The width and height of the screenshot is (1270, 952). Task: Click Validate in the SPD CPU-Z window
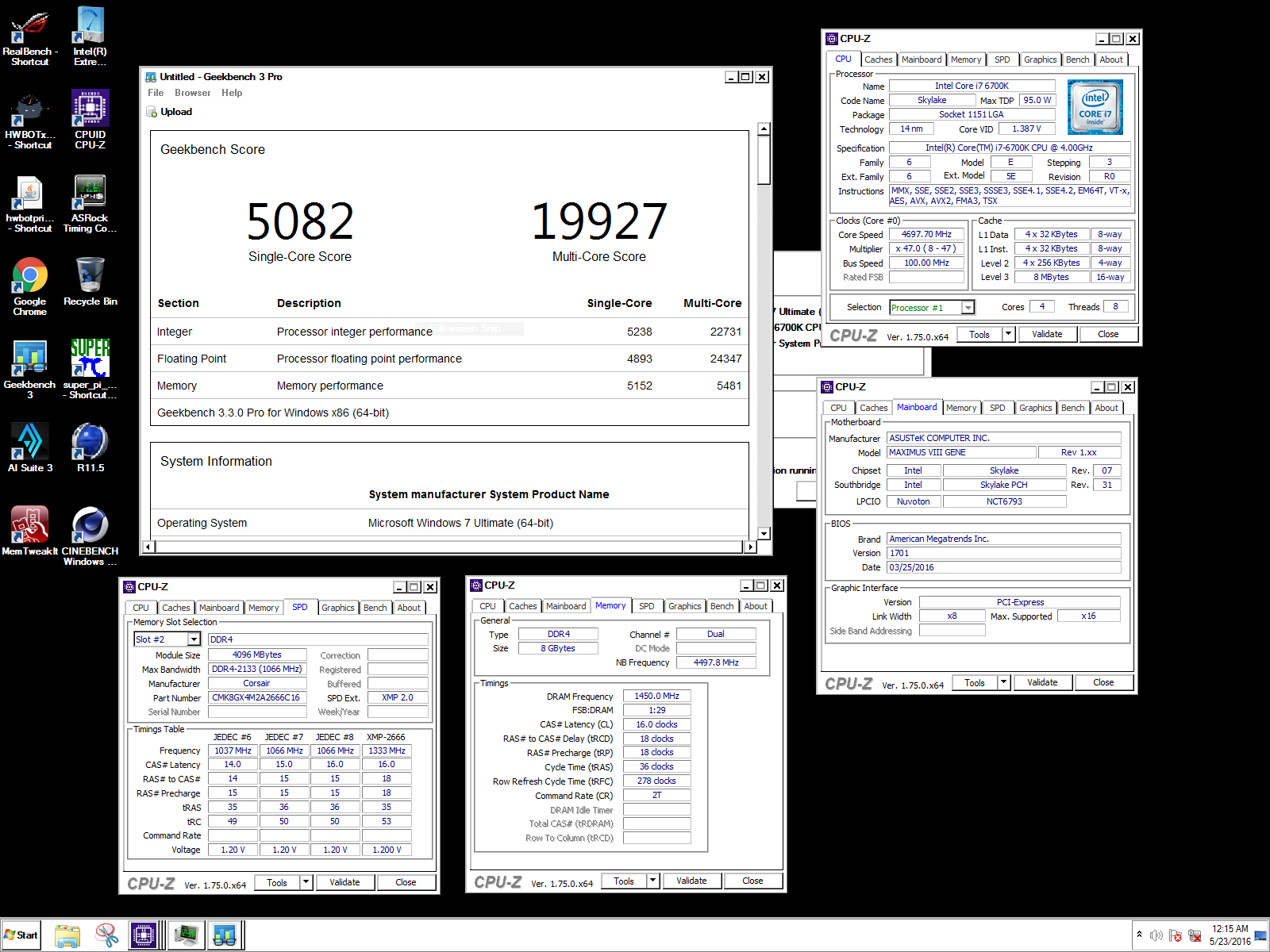point(344,882)
